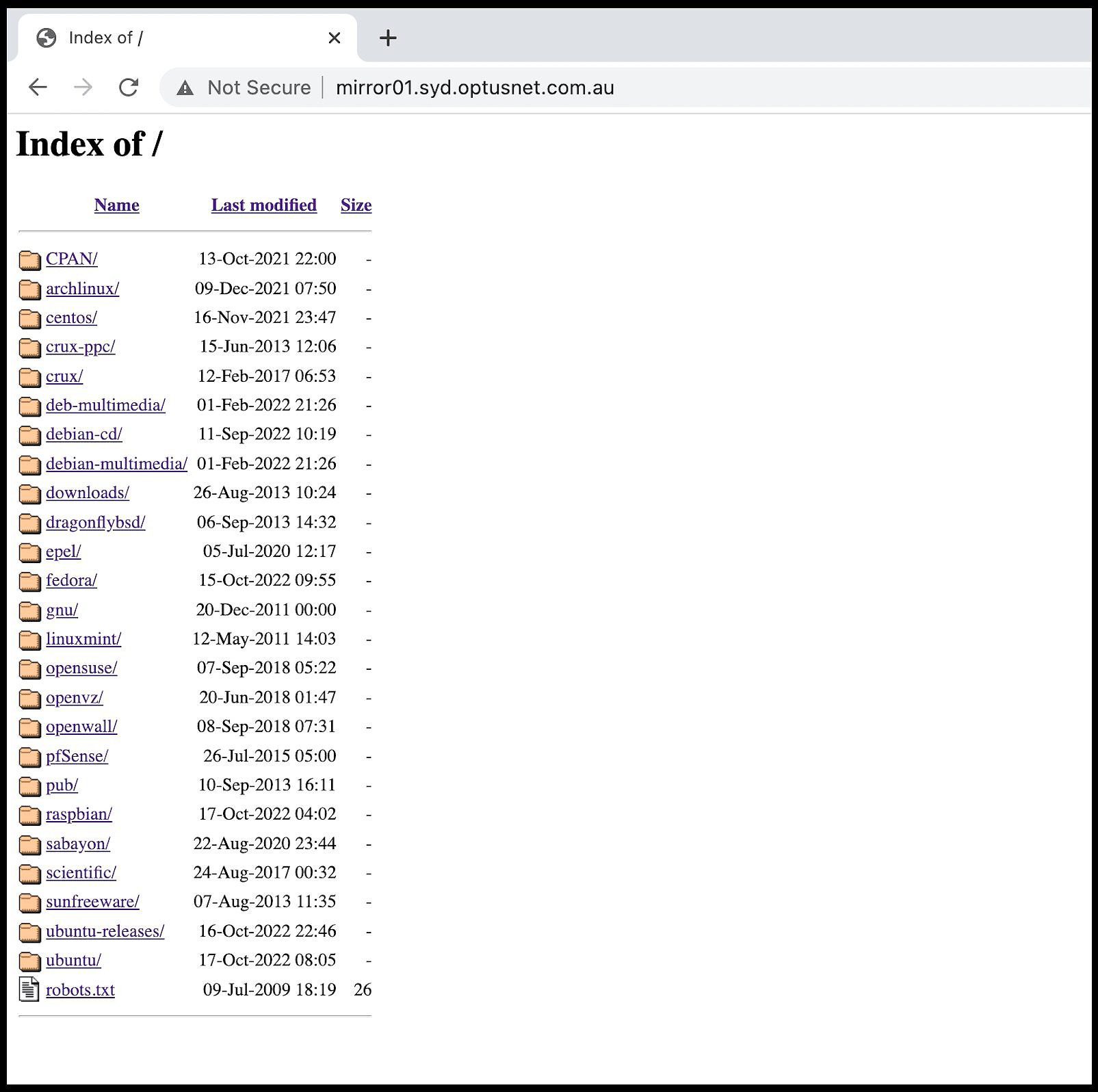Click the folder icon beside dragonflybsd/
The width and height of the screenshot is (1098, 1092).
point(30,523)
